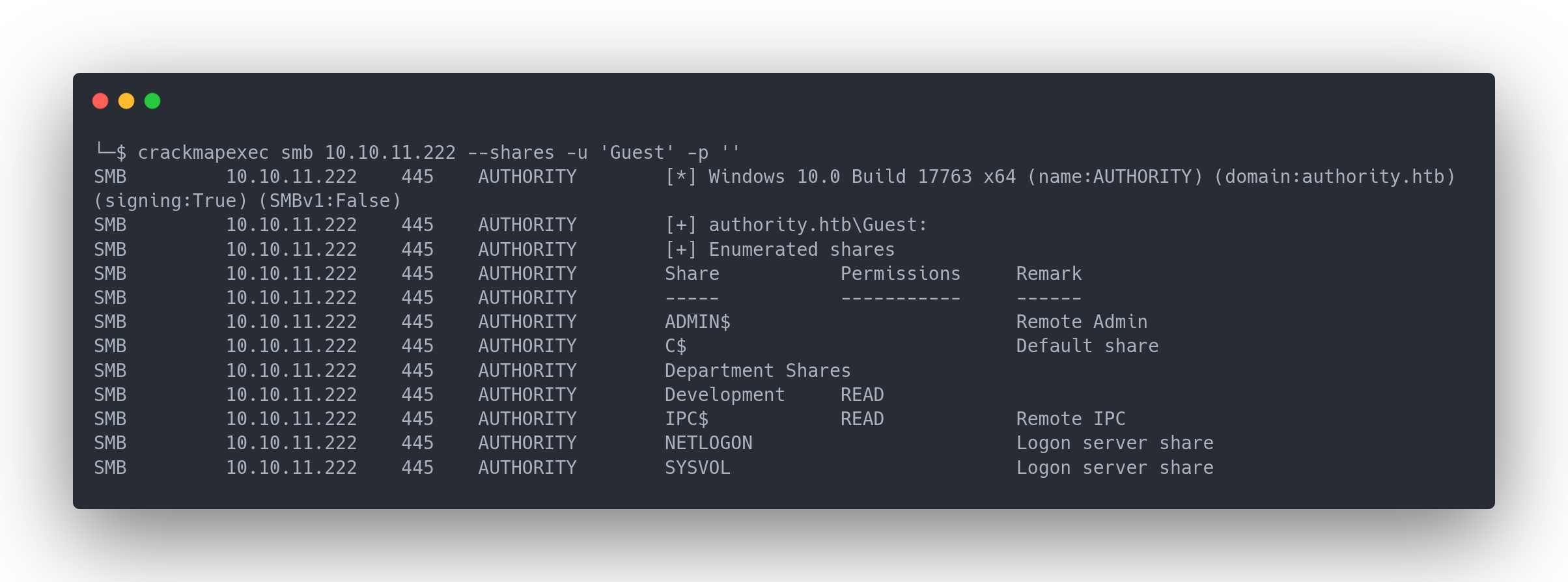Click the 'Enumerated shares' status message

coord(801,249)
